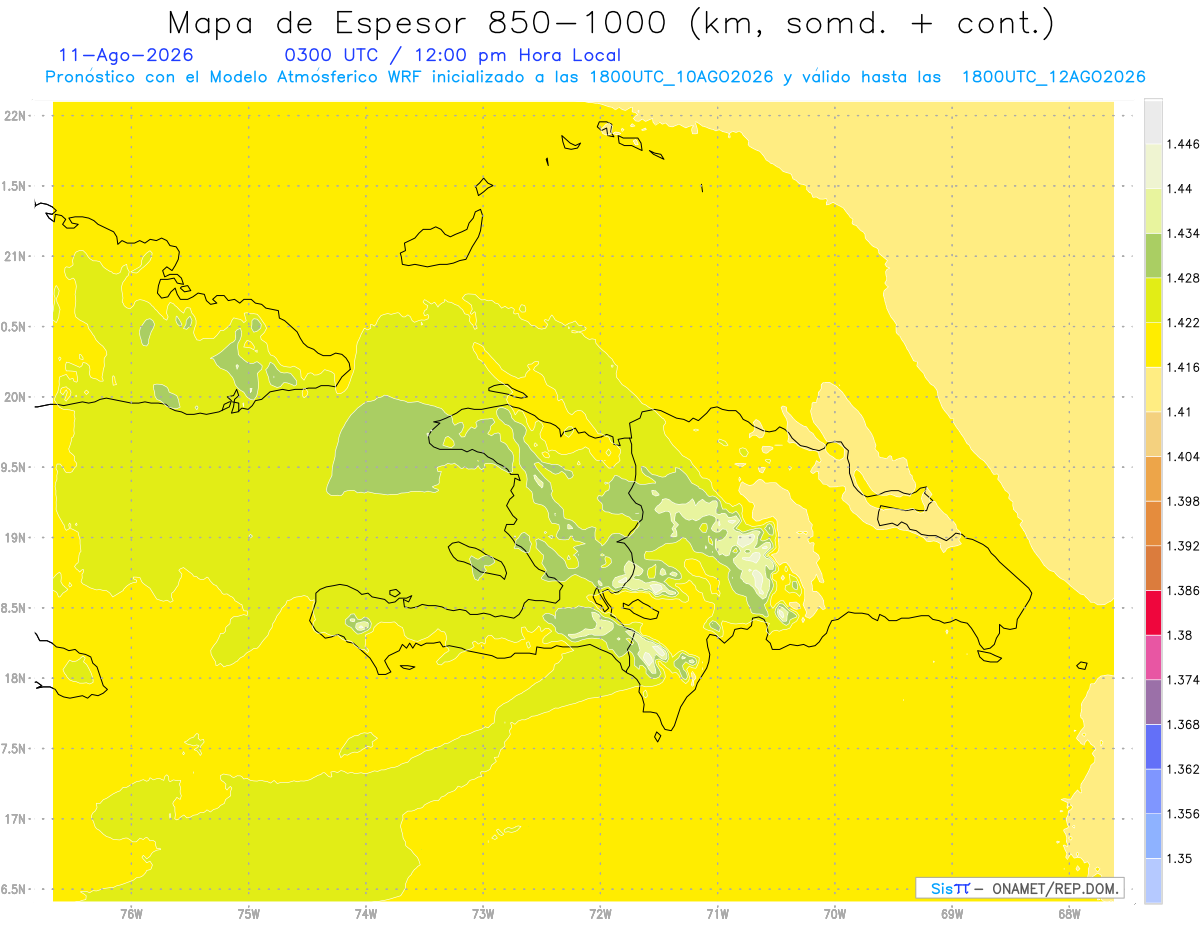Click the legend value '1.374'
Image resolution: width=1200 pixels, height=927 pixels.
pyautogui.click(x=1184, y=680)
